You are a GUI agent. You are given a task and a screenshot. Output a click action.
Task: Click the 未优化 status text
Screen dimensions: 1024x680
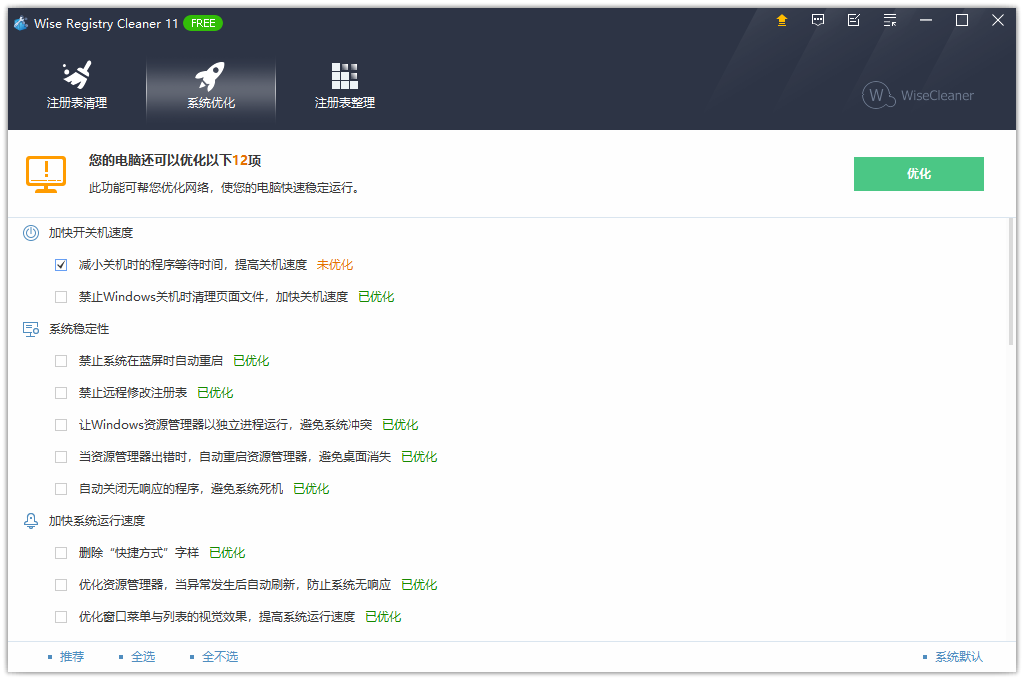tap(335, 265)
